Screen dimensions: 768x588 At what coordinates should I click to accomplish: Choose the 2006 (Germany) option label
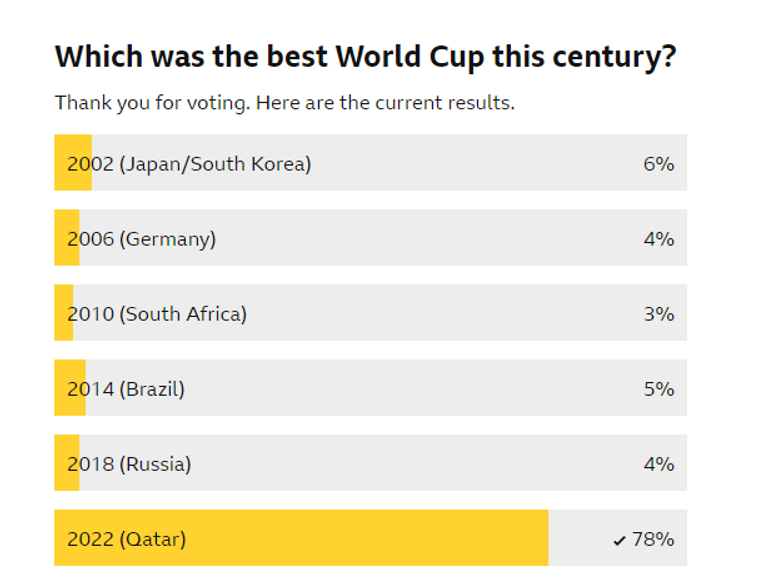pos(141,239)
